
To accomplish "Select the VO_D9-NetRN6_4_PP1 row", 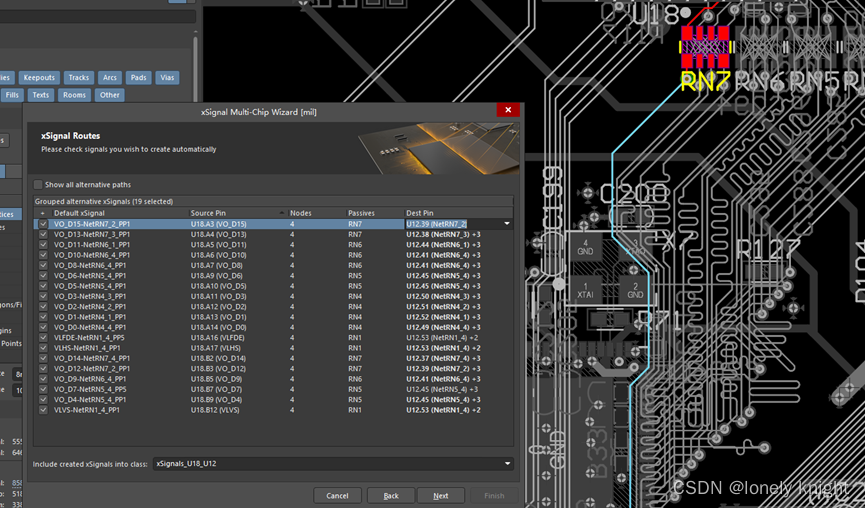I will point(90,379).
